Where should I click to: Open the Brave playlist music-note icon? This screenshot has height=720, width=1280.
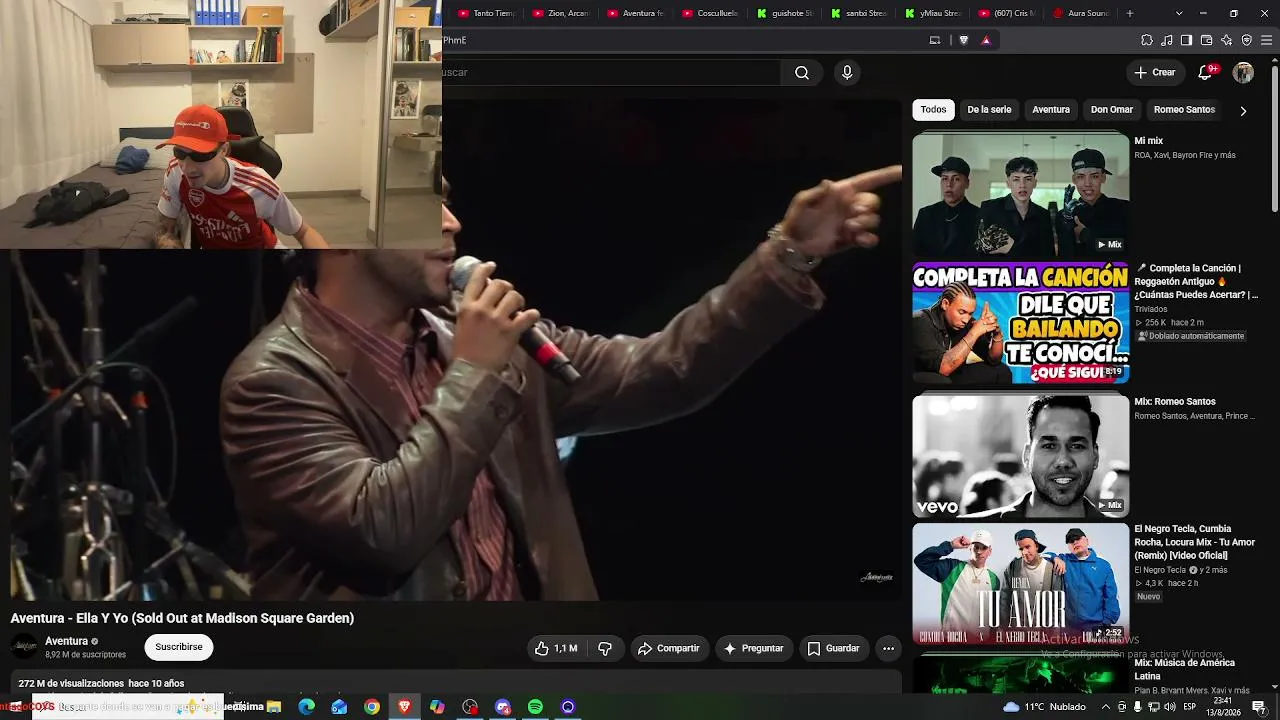coord(1167,40)
